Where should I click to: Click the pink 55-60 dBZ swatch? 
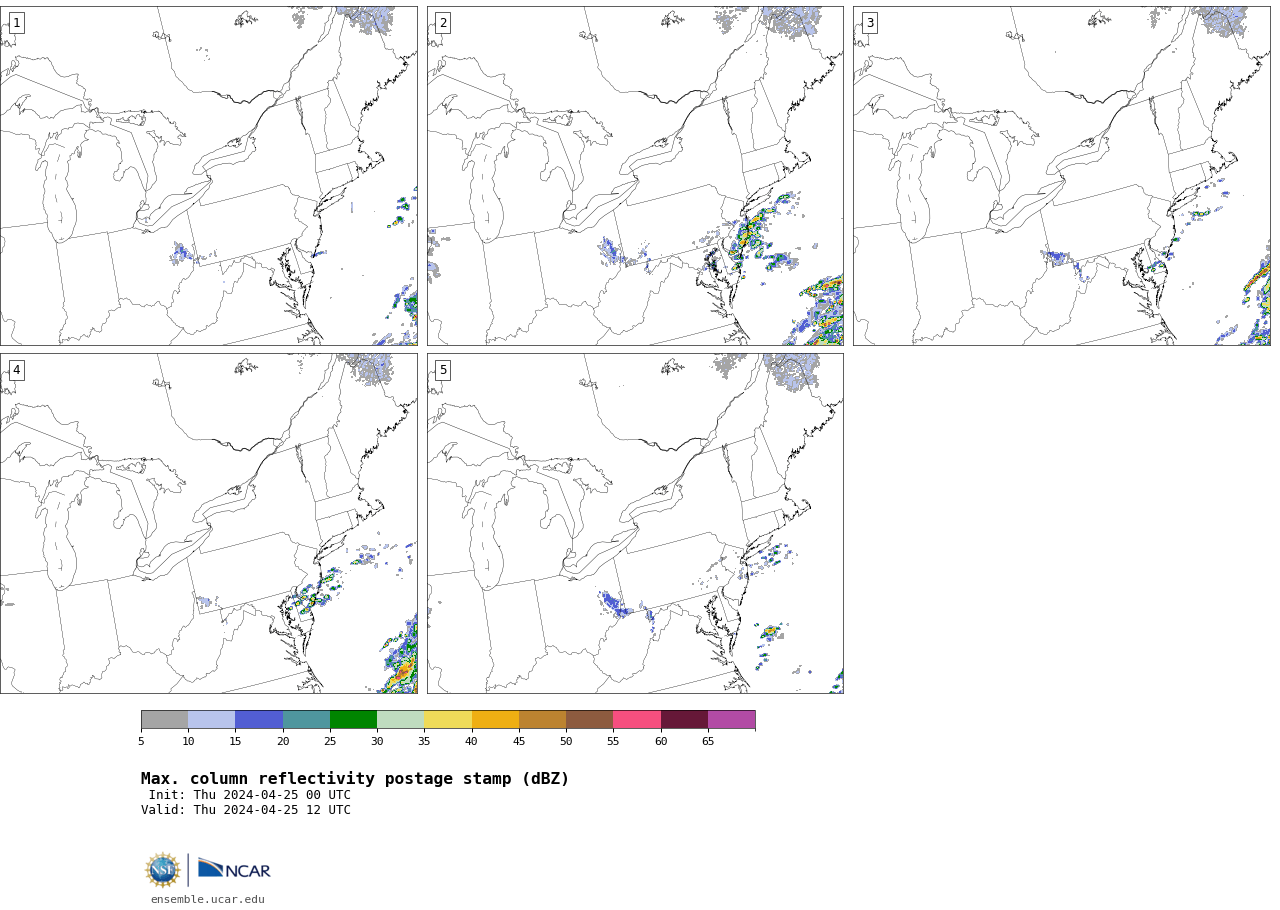click(637, 720)
